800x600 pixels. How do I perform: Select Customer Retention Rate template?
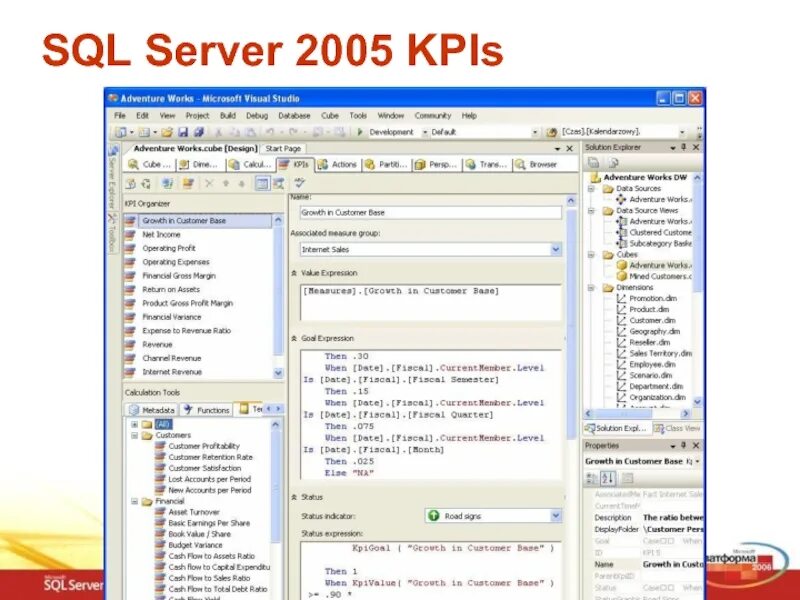point(210,457)
